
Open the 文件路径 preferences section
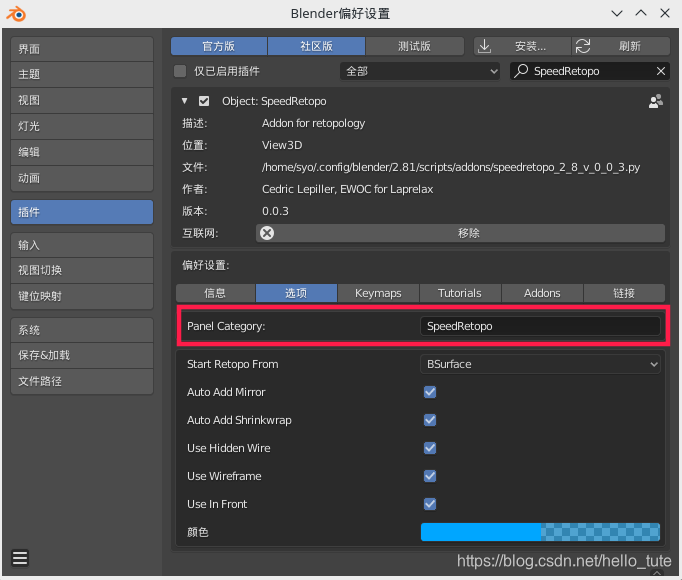(x=82, y=382)
